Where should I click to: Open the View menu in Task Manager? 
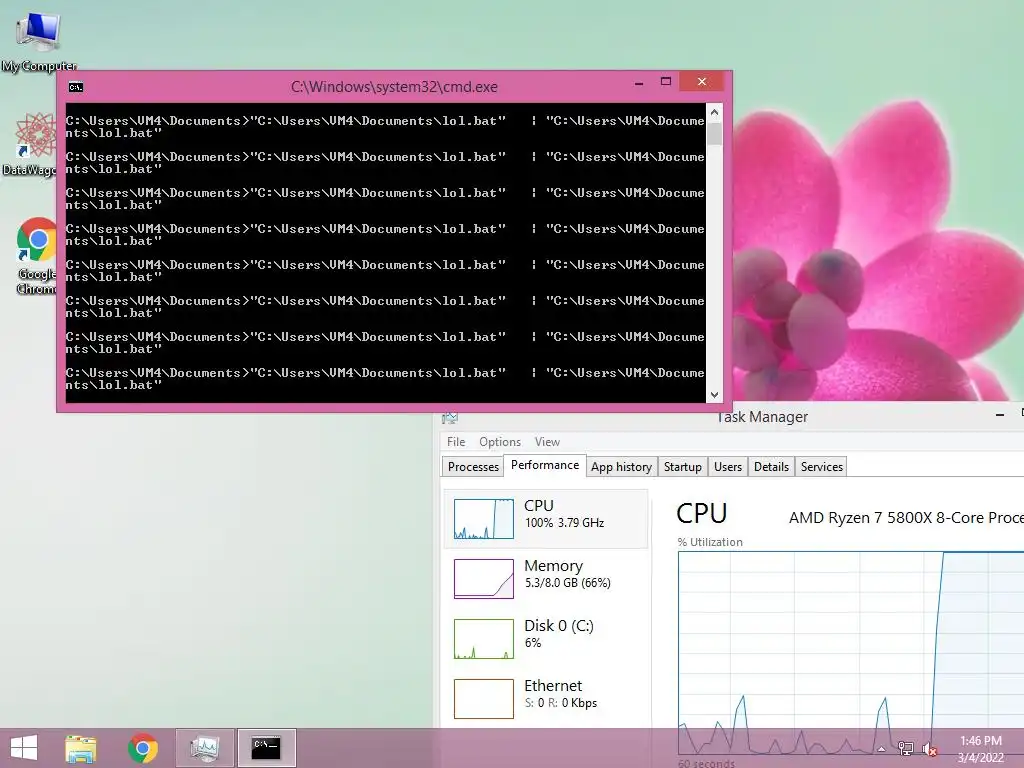547,442
